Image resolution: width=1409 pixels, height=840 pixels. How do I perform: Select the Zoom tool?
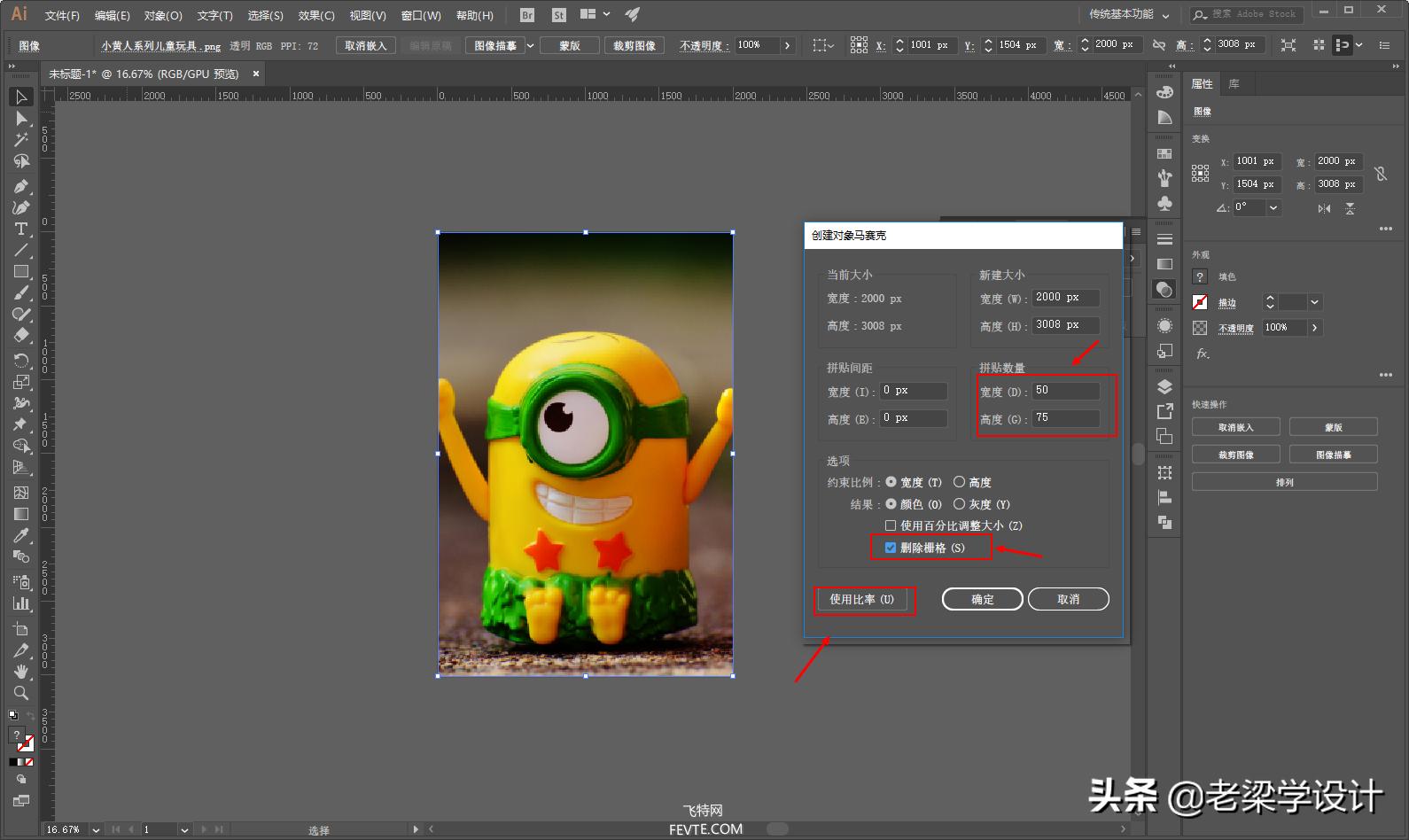pos(21,693)
